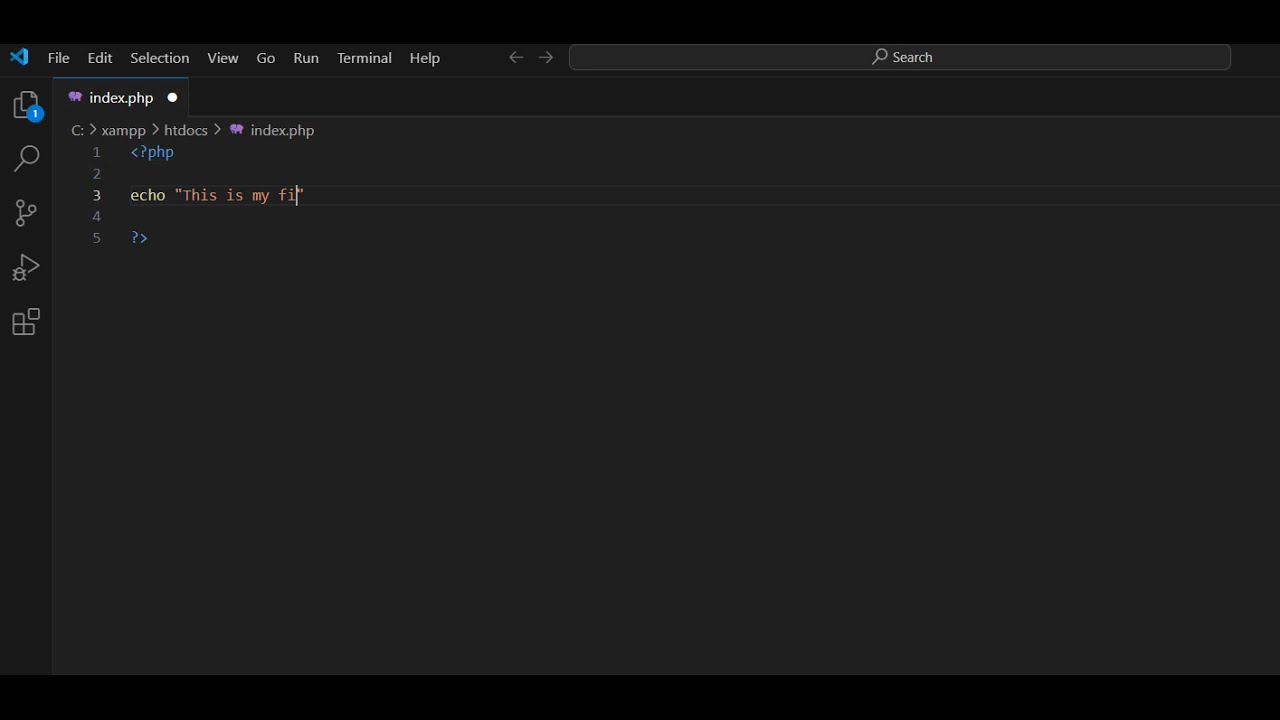Click the Search command center field
The width and height of the screenshot is (1280, 720).
pyautogui.click(x=900, y=58)
